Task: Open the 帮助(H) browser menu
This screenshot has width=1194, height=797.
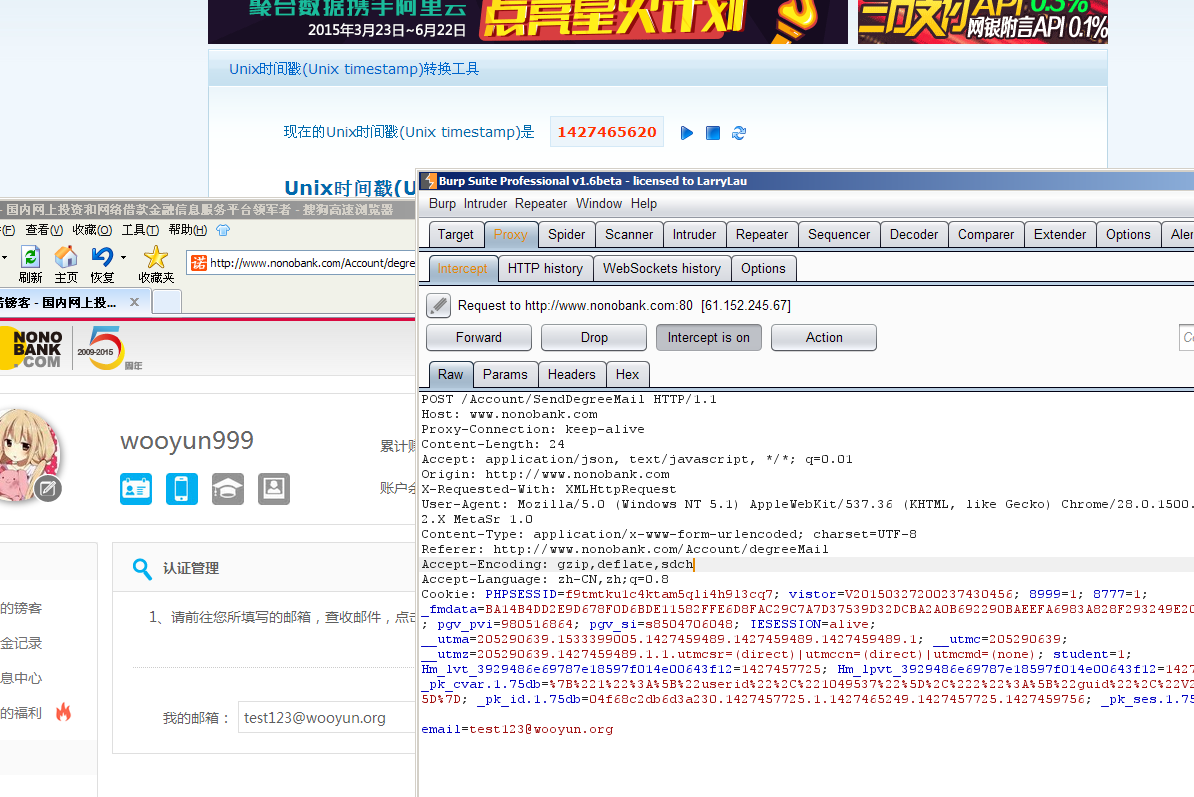Action: tap(187, 230)
